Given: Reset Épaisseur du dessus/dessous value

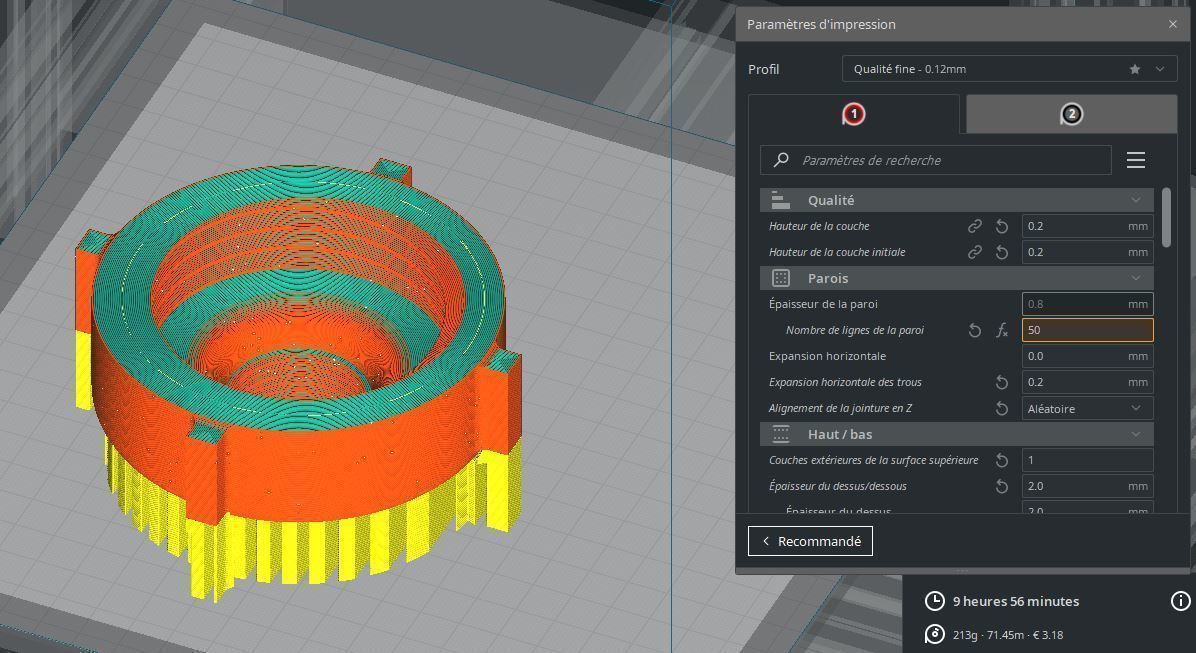Looking at the screenshot, I should click(x=1001, y=487).
